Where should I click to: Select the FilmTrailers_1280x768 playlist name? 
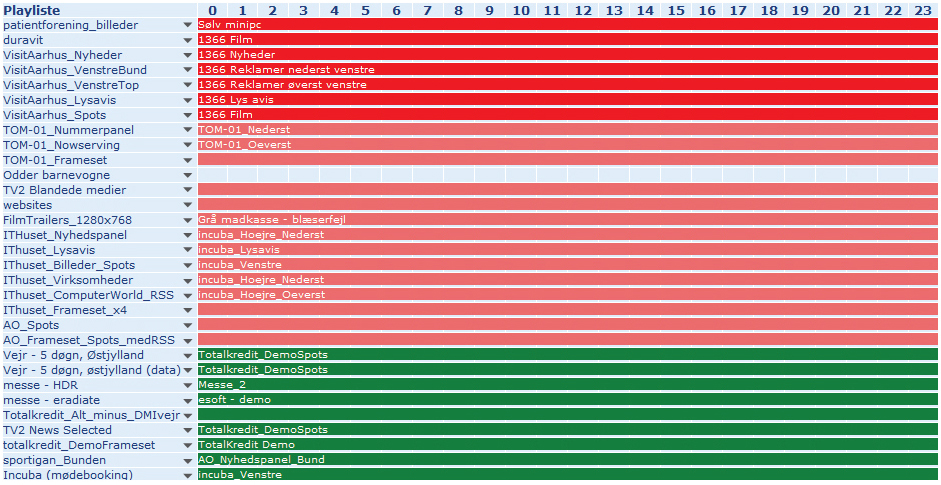point(67,220)
